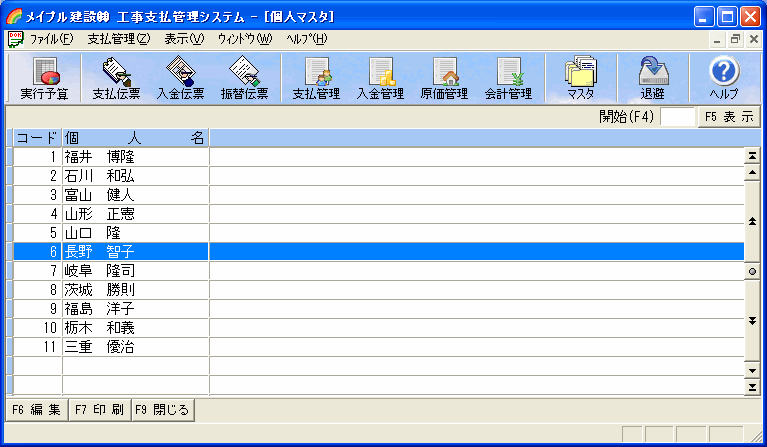Screen dimensions: 767x447
Task: Click the 開始(F4) input field
Action: click(677, 117)
